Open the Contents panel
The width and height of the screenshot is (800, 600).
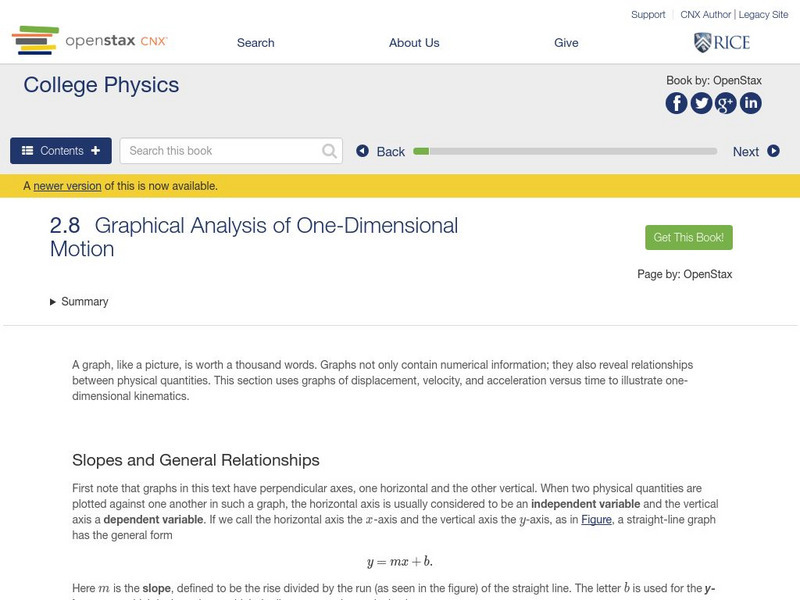[61, 151]
